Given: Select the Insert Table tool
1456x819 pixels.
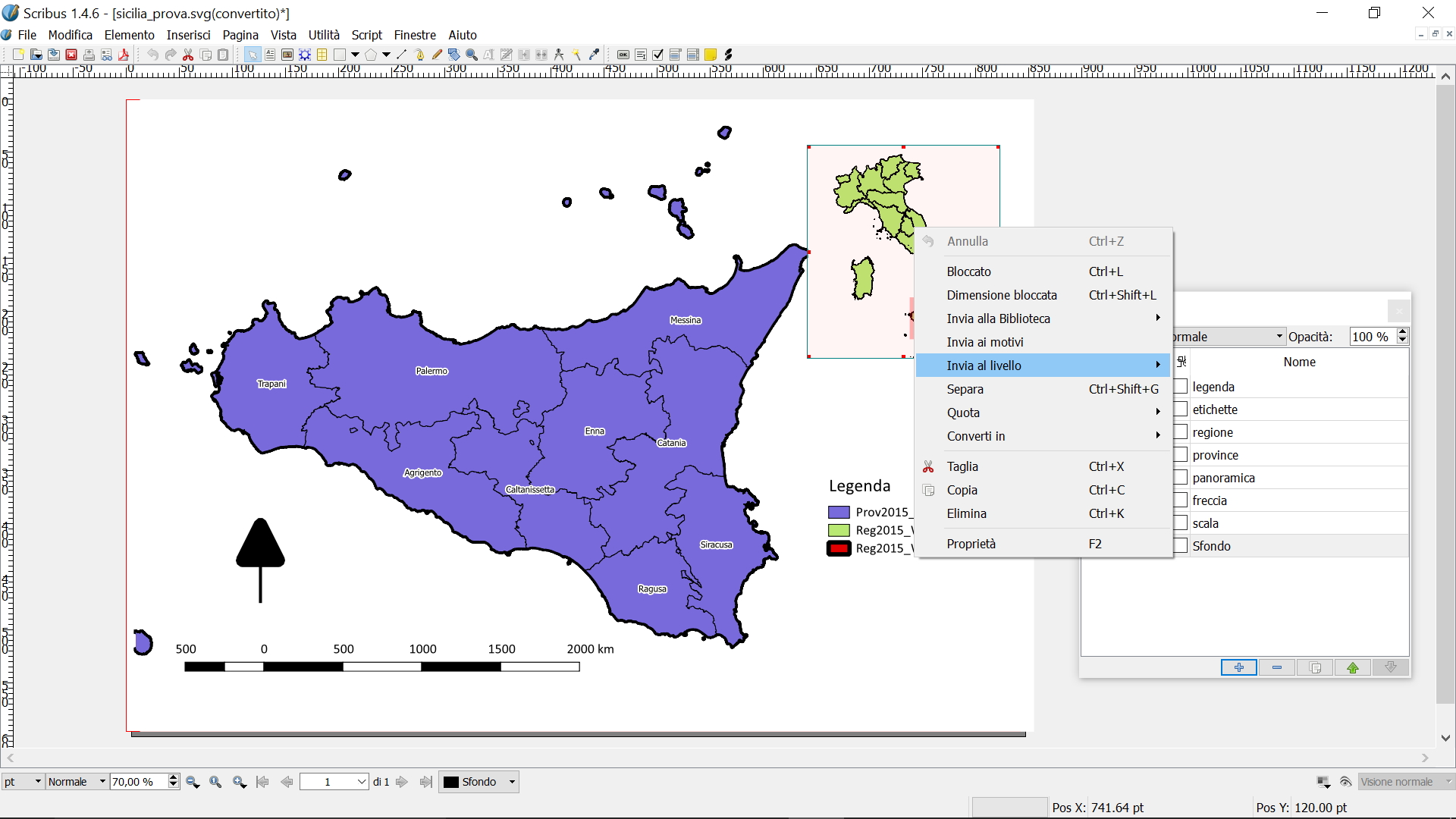Looking at the screenshot, I should coord(322,55).
